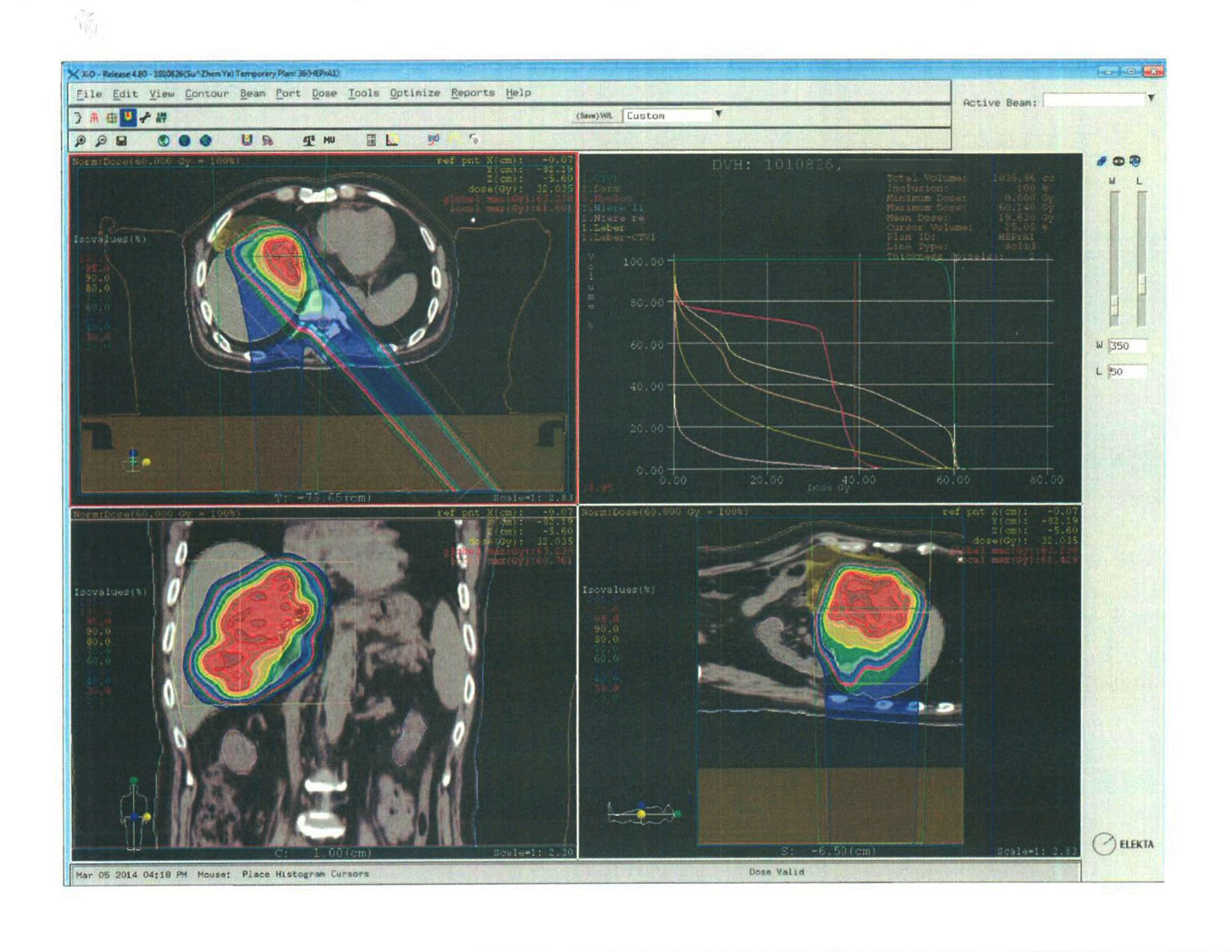Open the Edit menu

(125, 94)
